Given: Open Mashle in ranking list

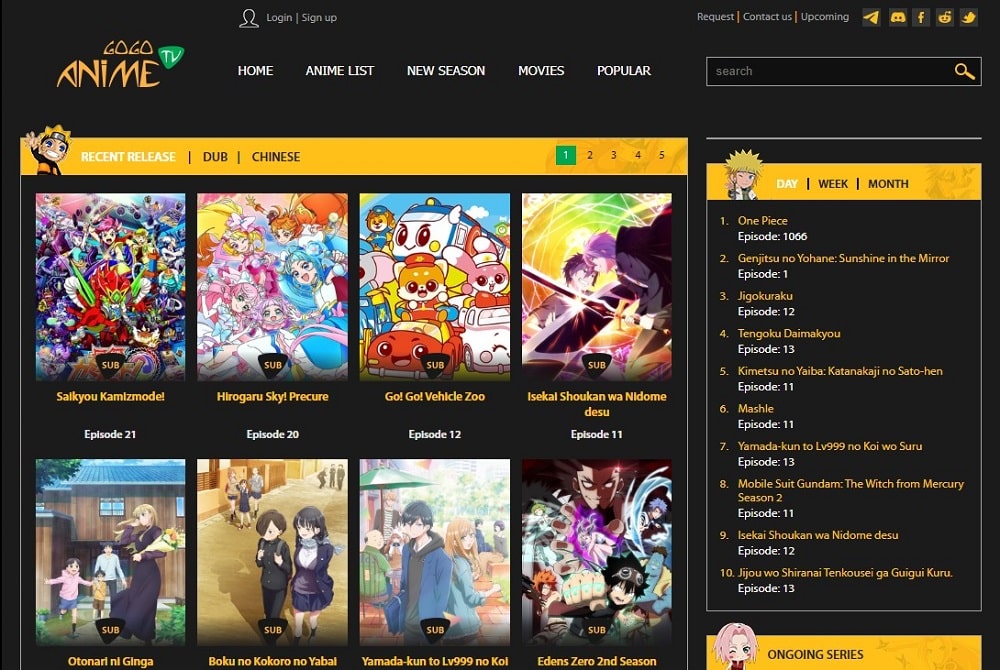Looking at the screenshot, I should tap(755, 409).
